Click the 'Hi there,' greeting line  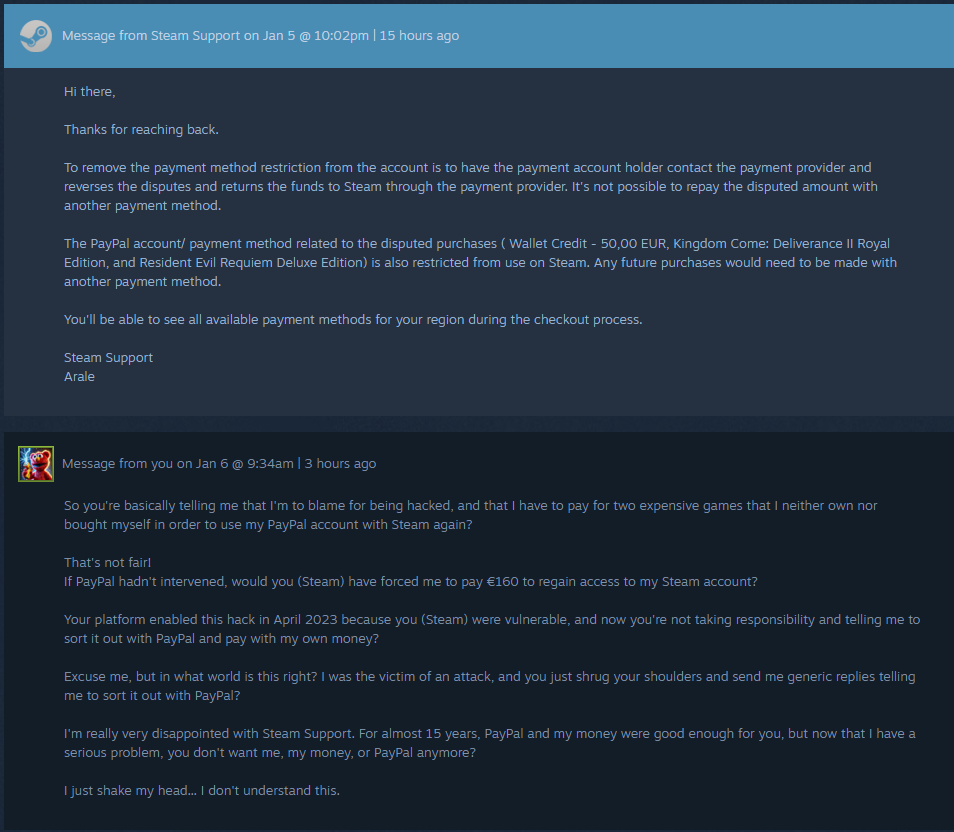(89, 92)
